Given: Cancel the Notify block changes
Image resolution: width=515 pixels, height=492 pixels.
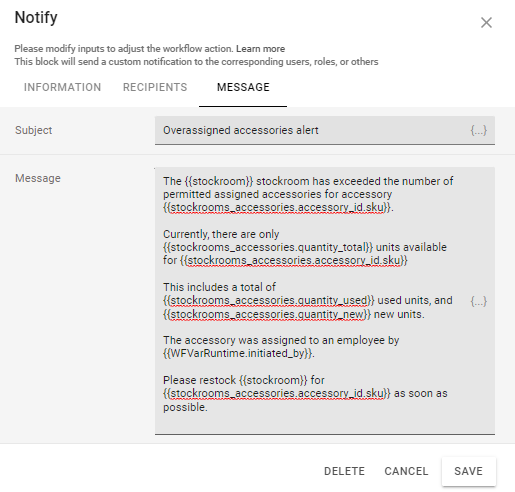Looking at the screenshot, I should pyautogui.click(x=406, y=471).
